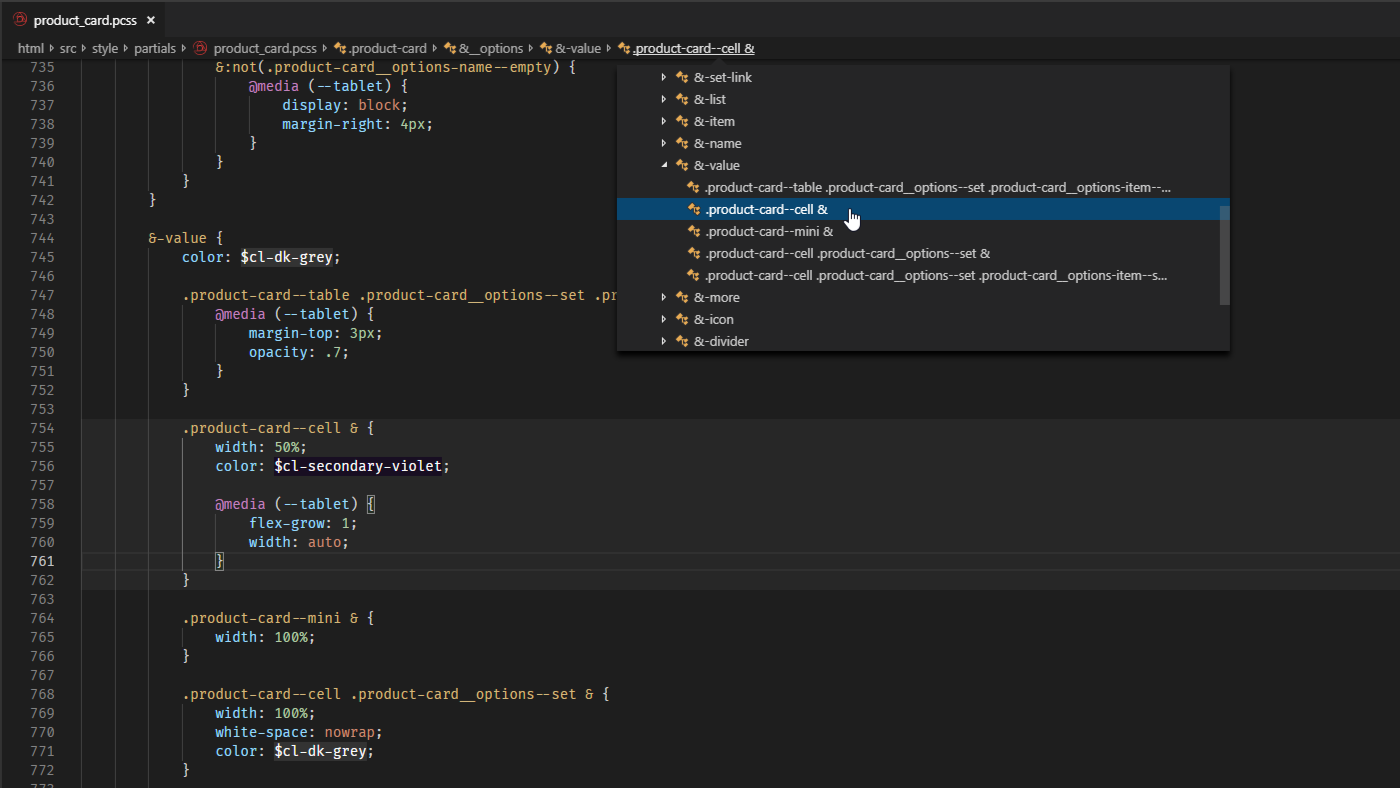Expand the &-icon tree node

pyautogui.click(x=663, y=319)
